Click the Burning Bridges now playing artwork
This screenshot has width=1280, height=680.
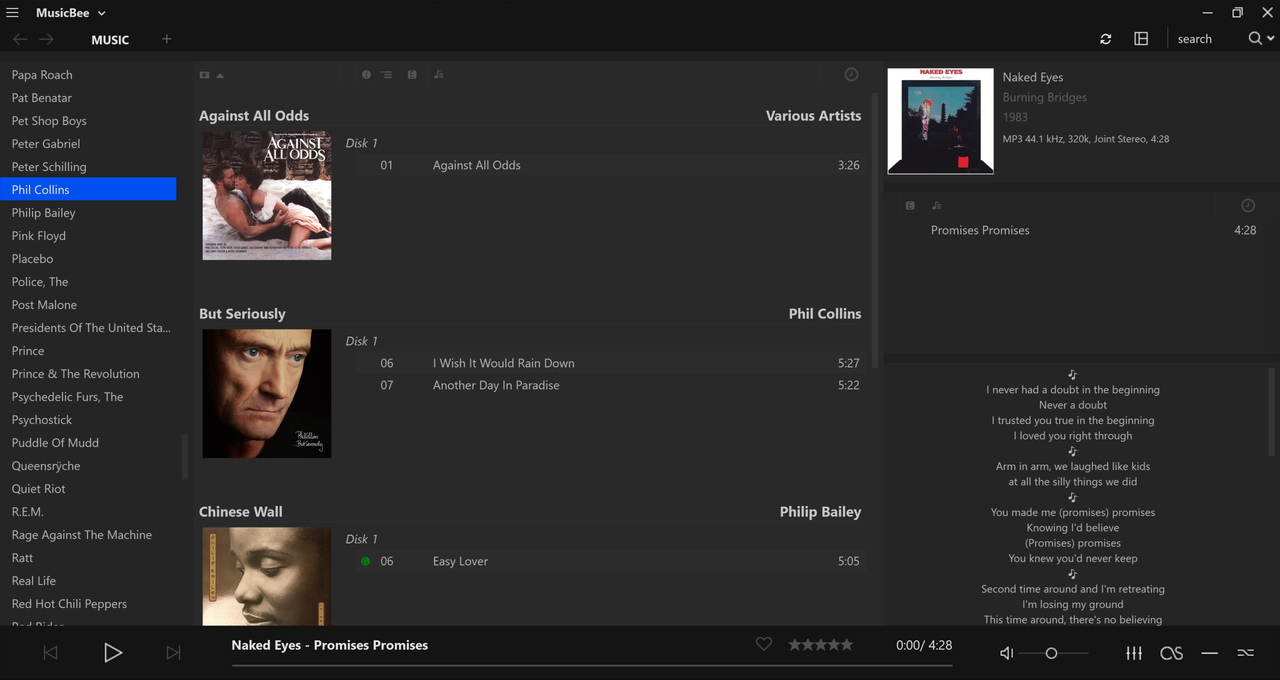[941, 121]
